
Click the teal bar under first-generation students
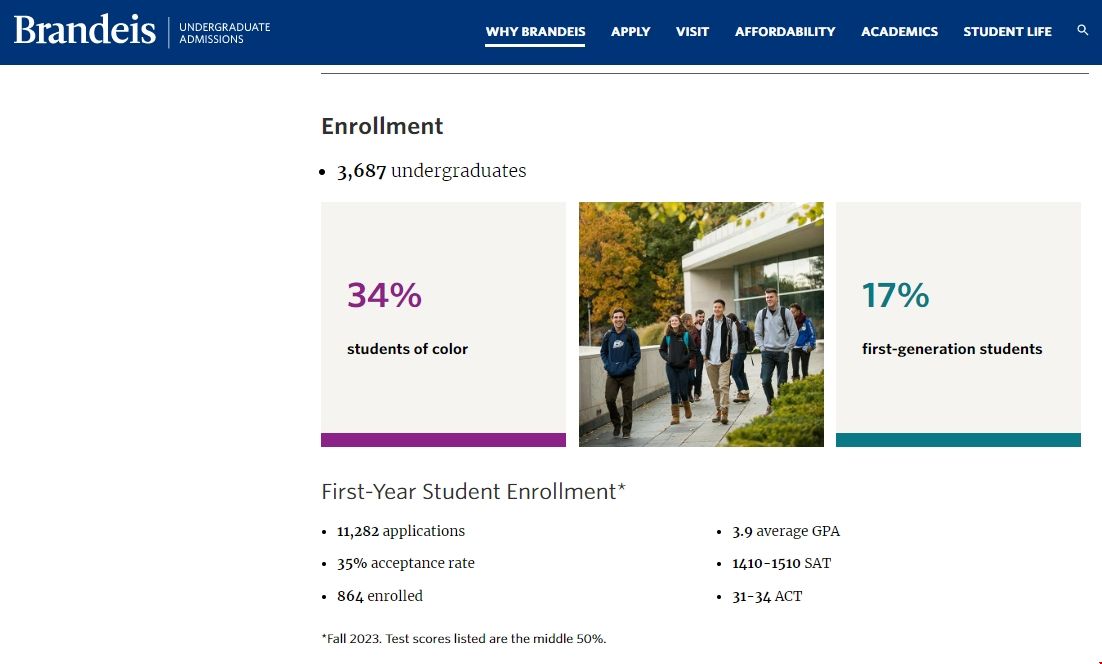click(x=958, y=440)
